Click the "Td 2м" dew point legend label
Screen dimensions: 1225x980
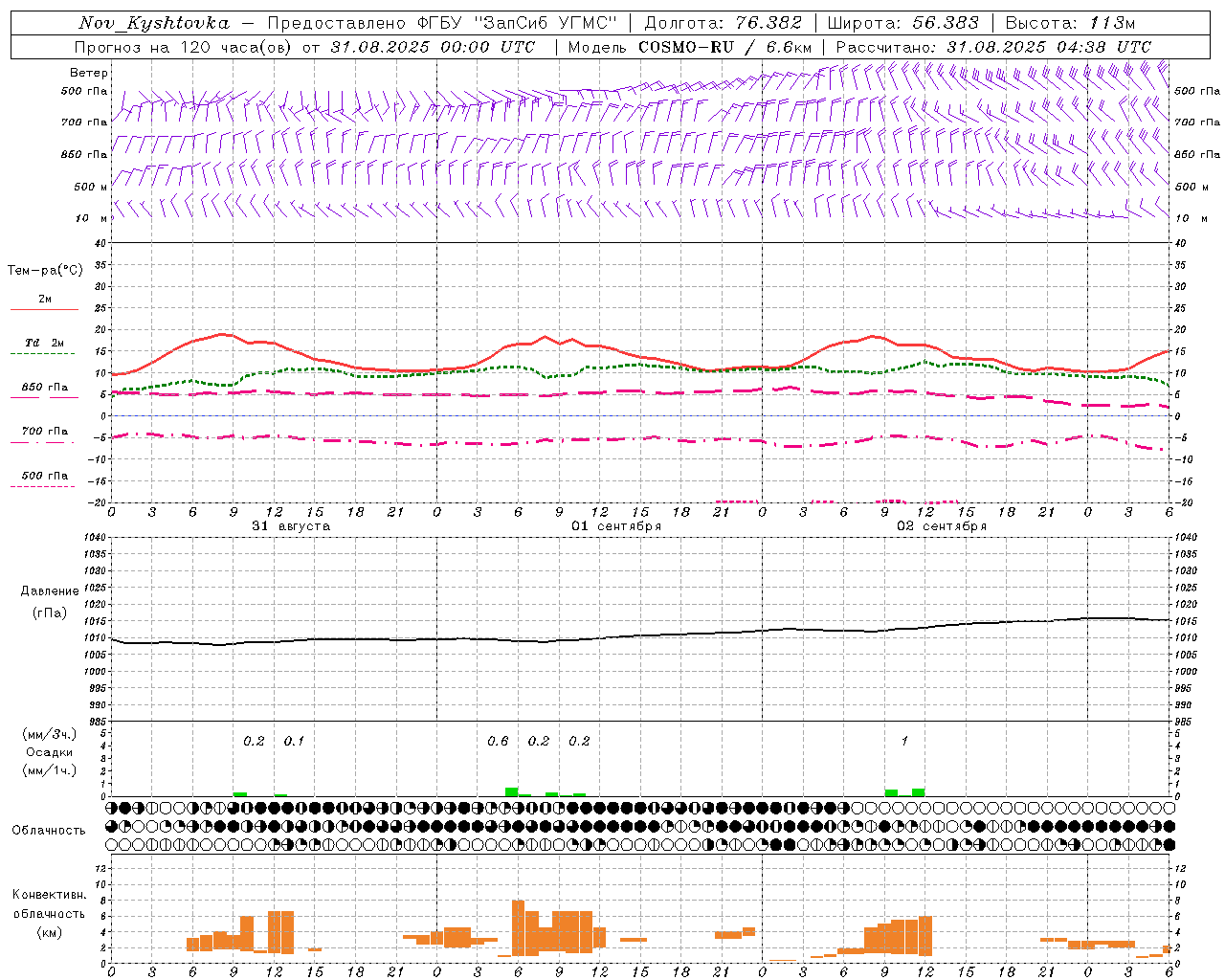tap(44, 343)
